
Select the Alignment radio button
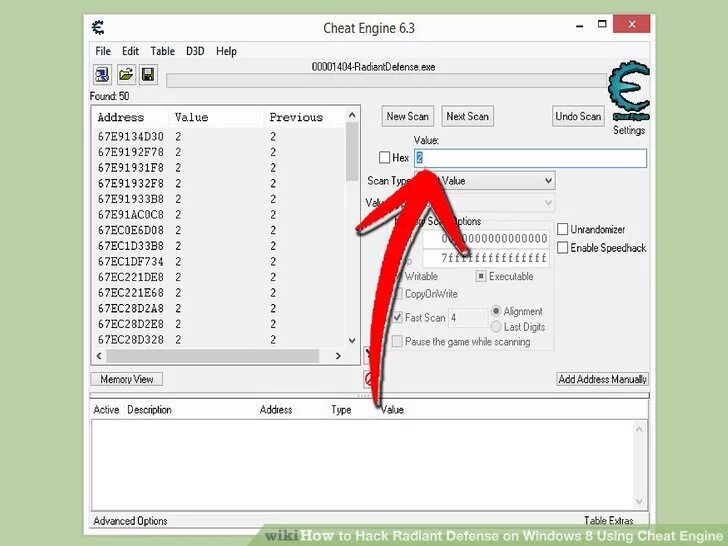click(x=496, y=311)
